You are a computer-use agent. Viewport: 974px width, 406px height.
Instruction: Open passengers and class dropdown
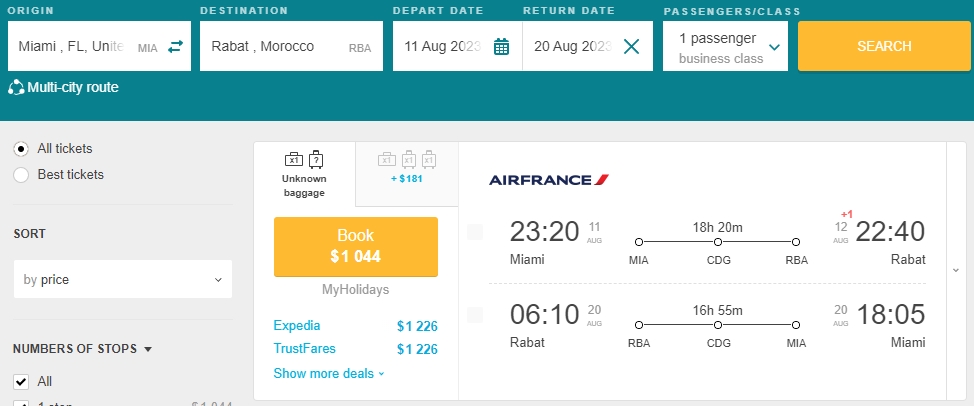[x=725, y=46]
